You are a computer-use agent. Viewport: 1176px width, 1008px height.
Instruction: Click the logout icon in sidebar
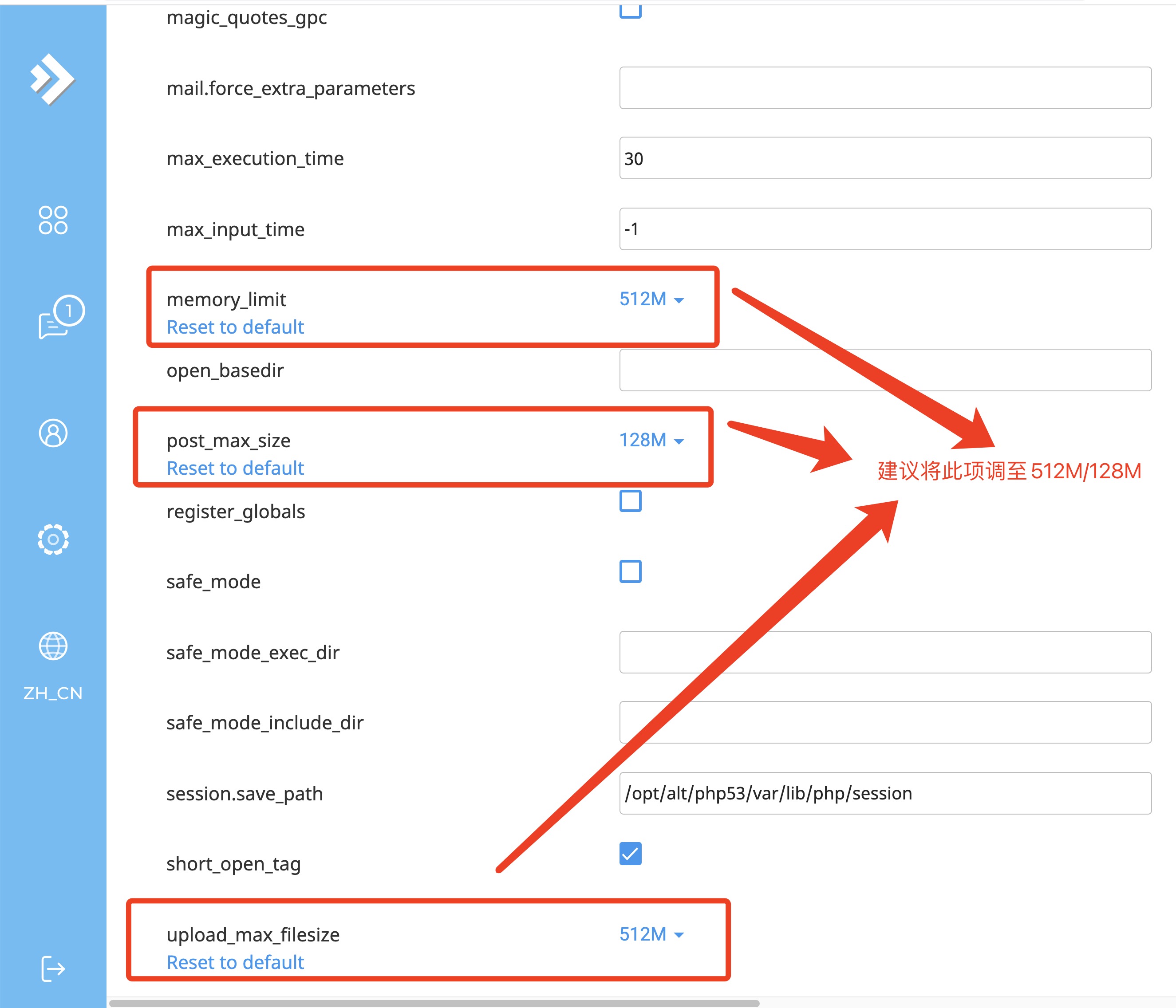(53, 968)
